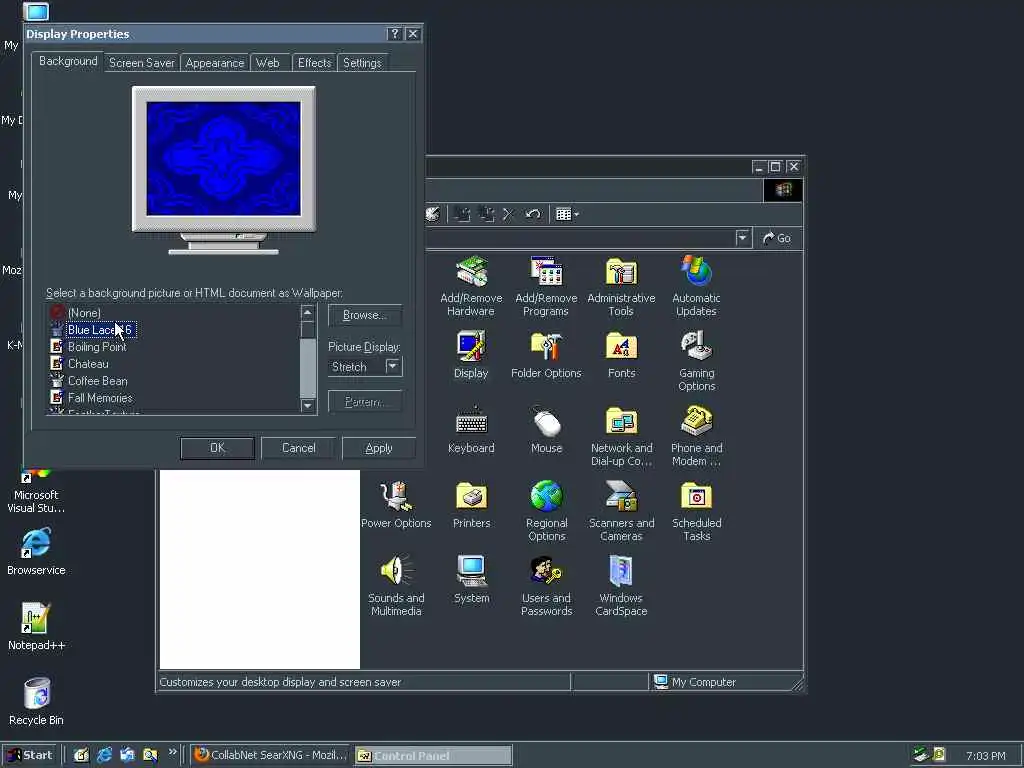Open the Views toolbar dropdown

pos(567,214)
